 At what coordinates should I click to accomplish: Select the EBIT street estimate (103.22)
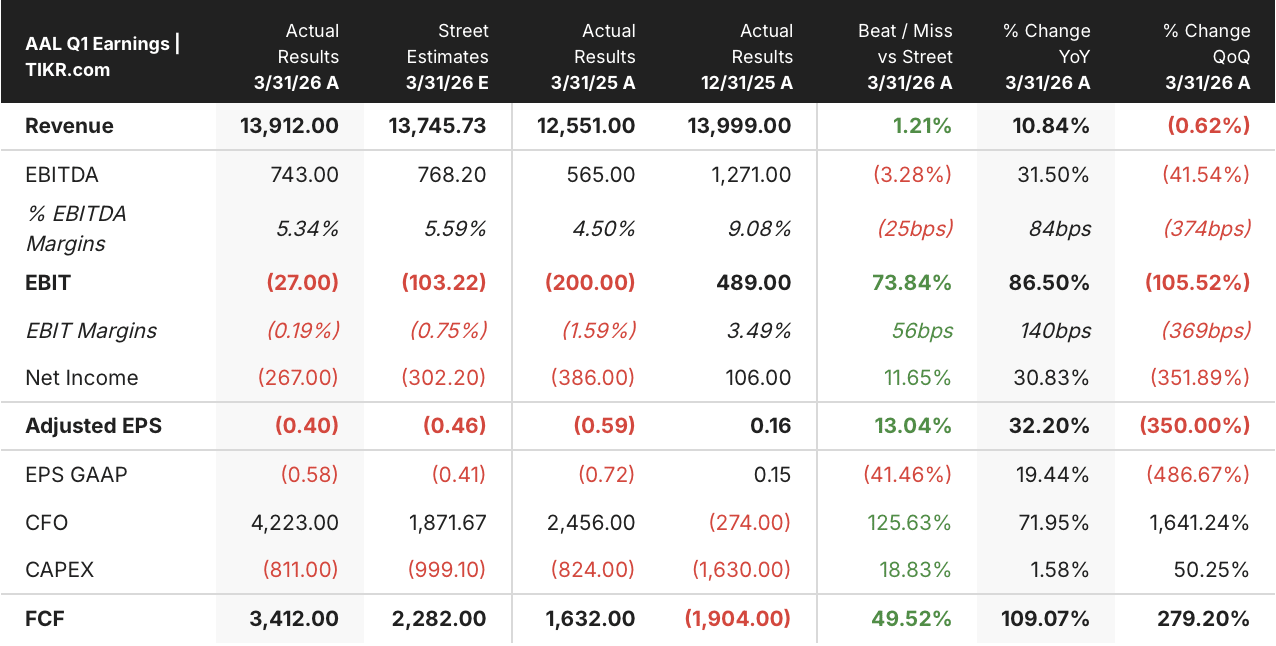point(444,283)
